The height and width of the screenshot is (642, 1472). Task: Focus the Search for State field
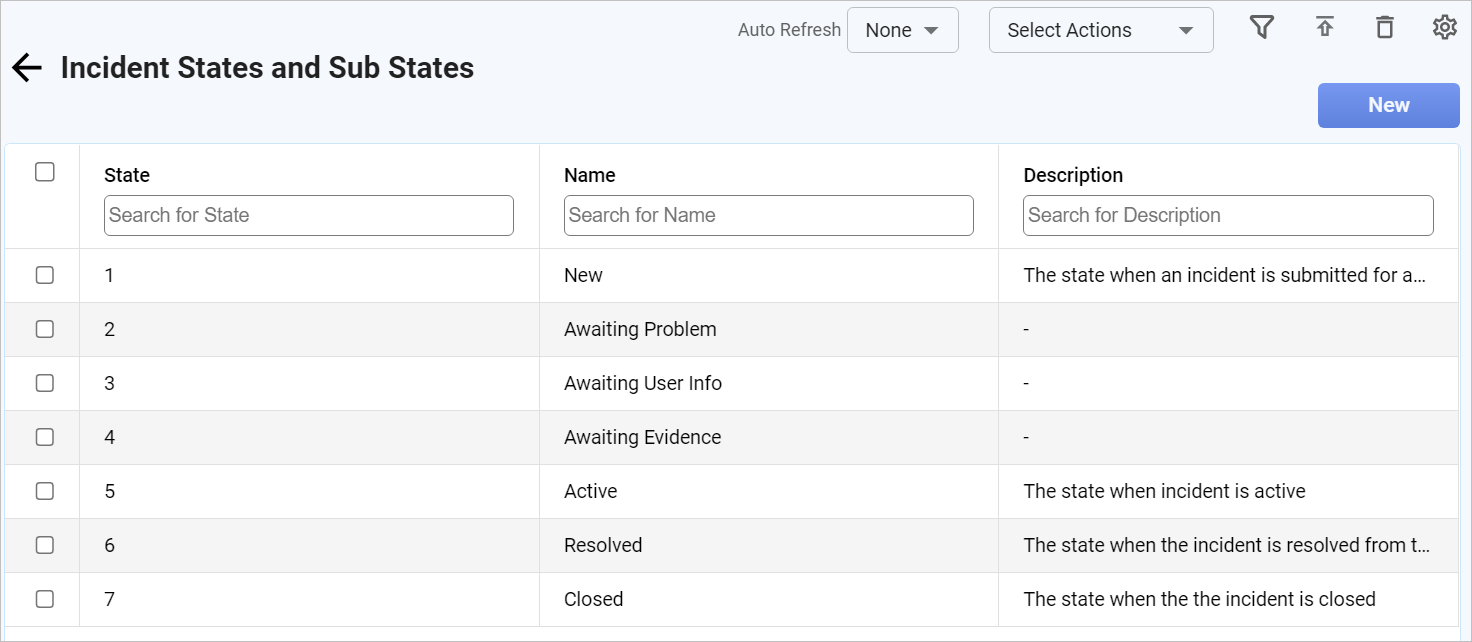pos(308,215)
